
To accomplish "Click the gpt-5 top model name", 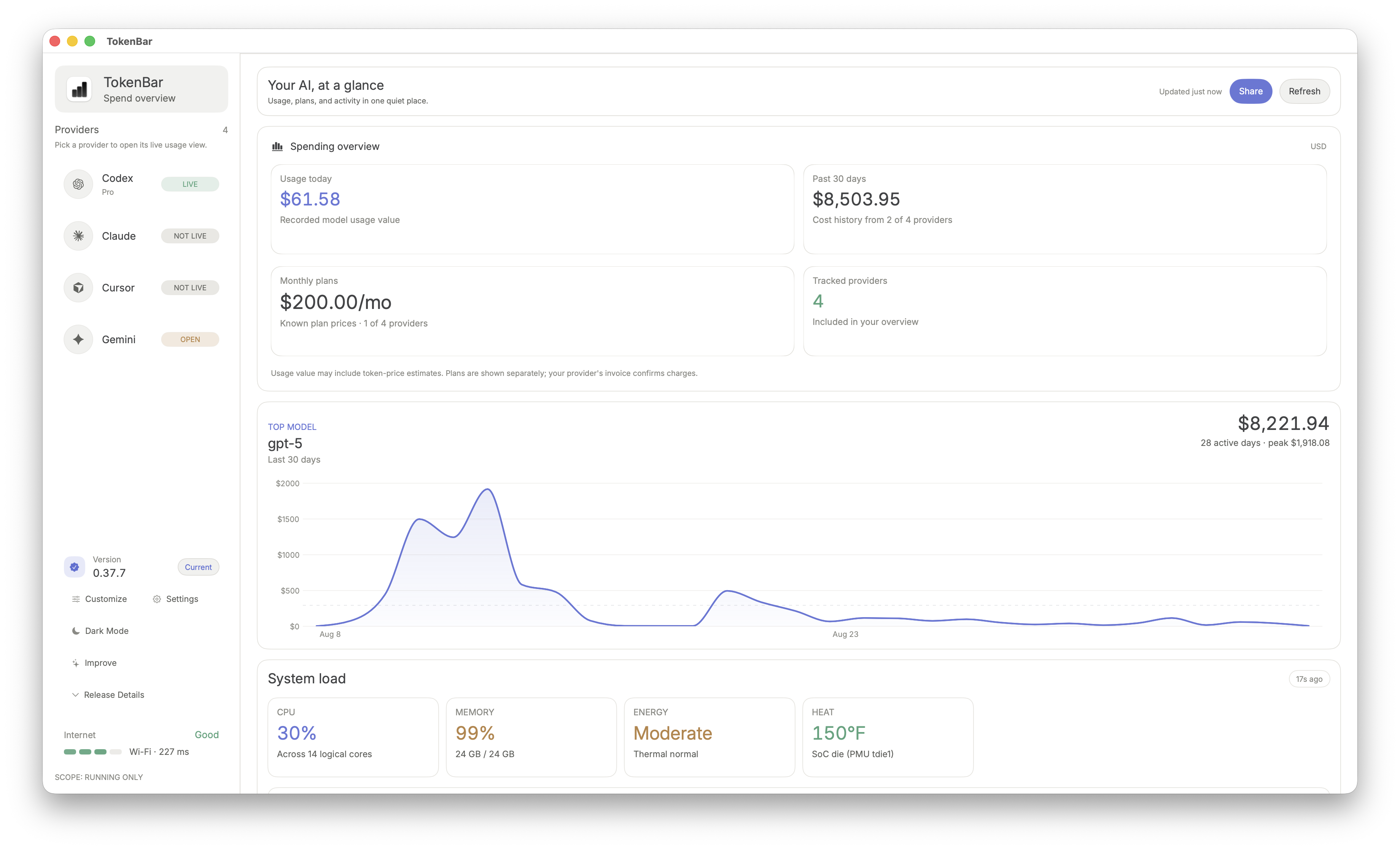I will (285, 443).
